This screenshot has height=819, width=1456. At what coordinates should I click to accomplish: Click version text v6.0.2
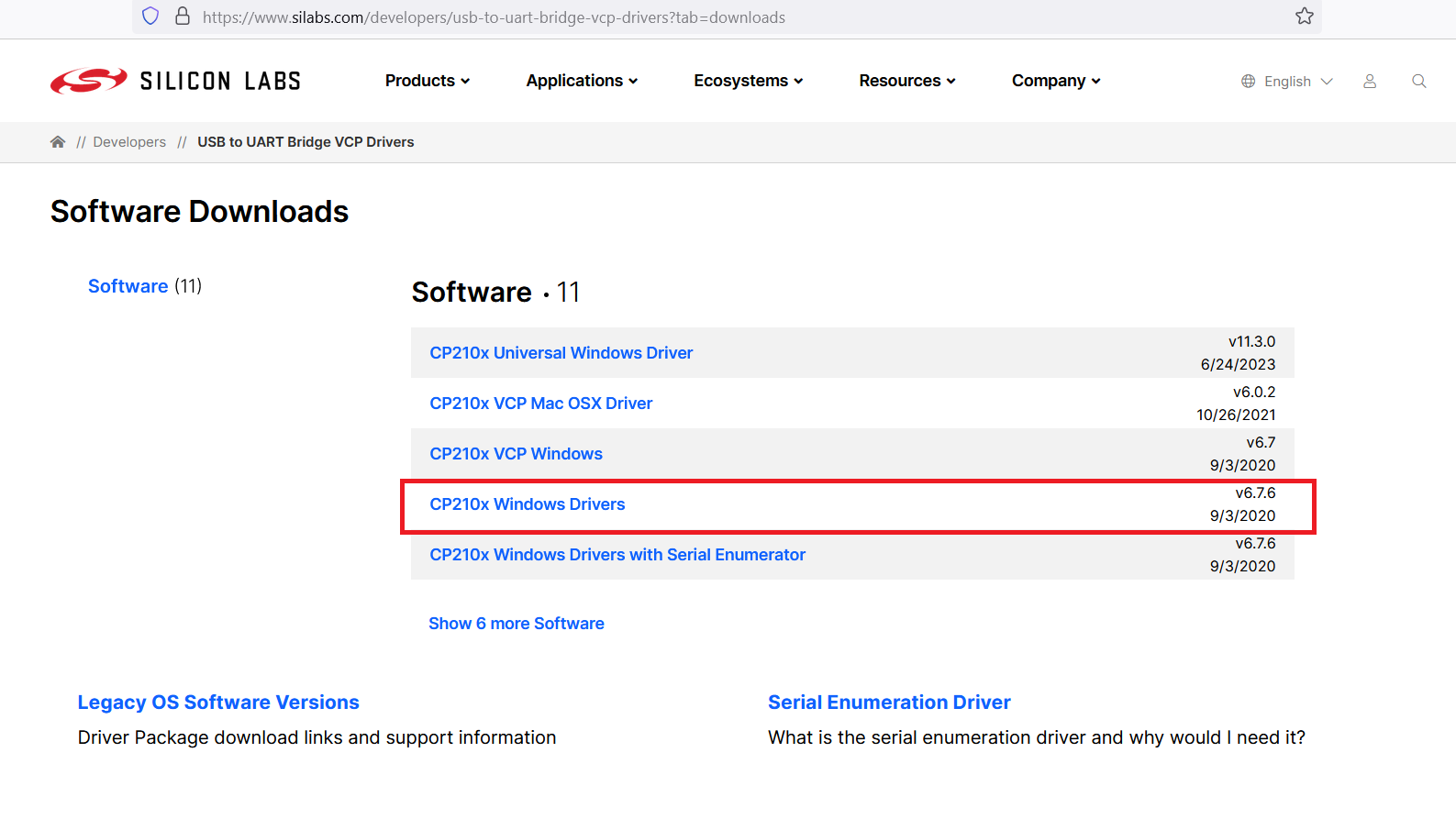pyautogui.click(x=1254, y=392)
